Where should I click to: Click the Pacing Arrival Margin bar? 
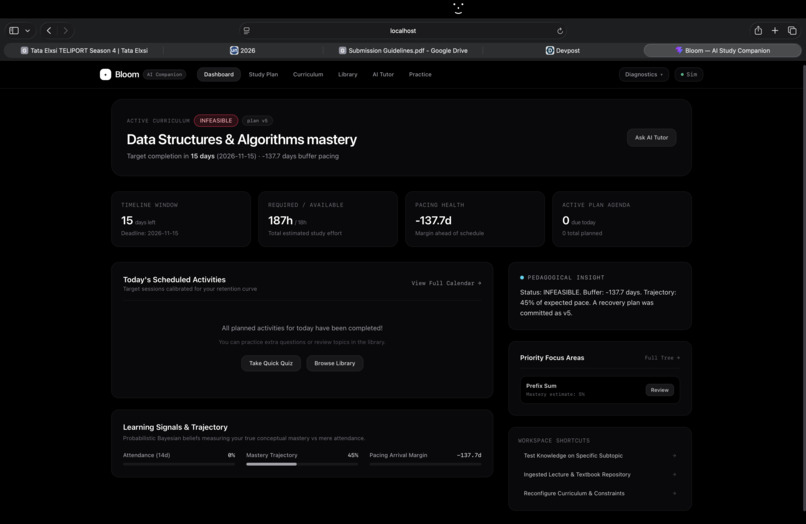click(x=426, y=464)
